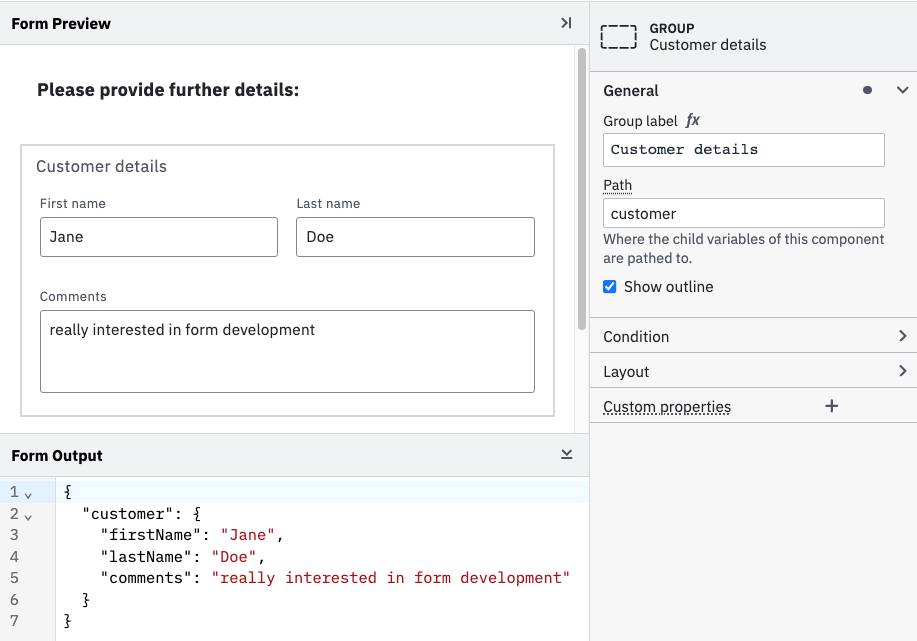Uncheck the Show outline checkbox
The height and width of the screenshot is (641, 917).
(x=610, y=287)
